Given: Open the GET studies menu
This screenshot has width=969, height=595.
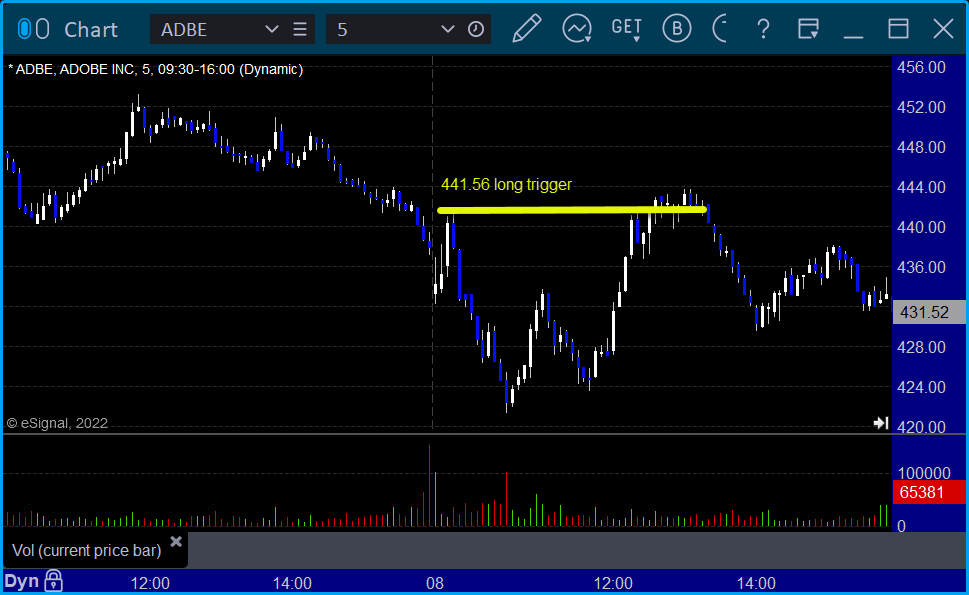Looking at the screenshot, I should (x=627, y=29).
